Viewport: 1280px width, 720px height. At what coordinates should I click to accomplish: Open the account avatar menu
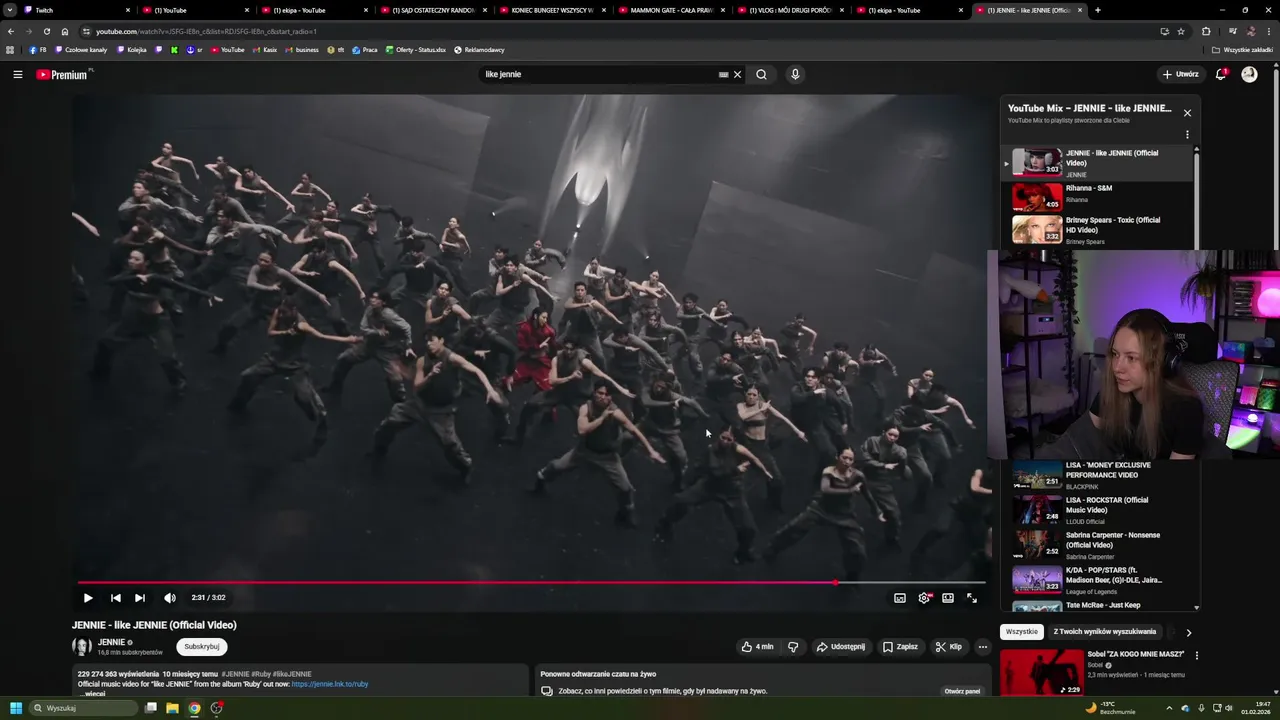(x=1249, y=74)
